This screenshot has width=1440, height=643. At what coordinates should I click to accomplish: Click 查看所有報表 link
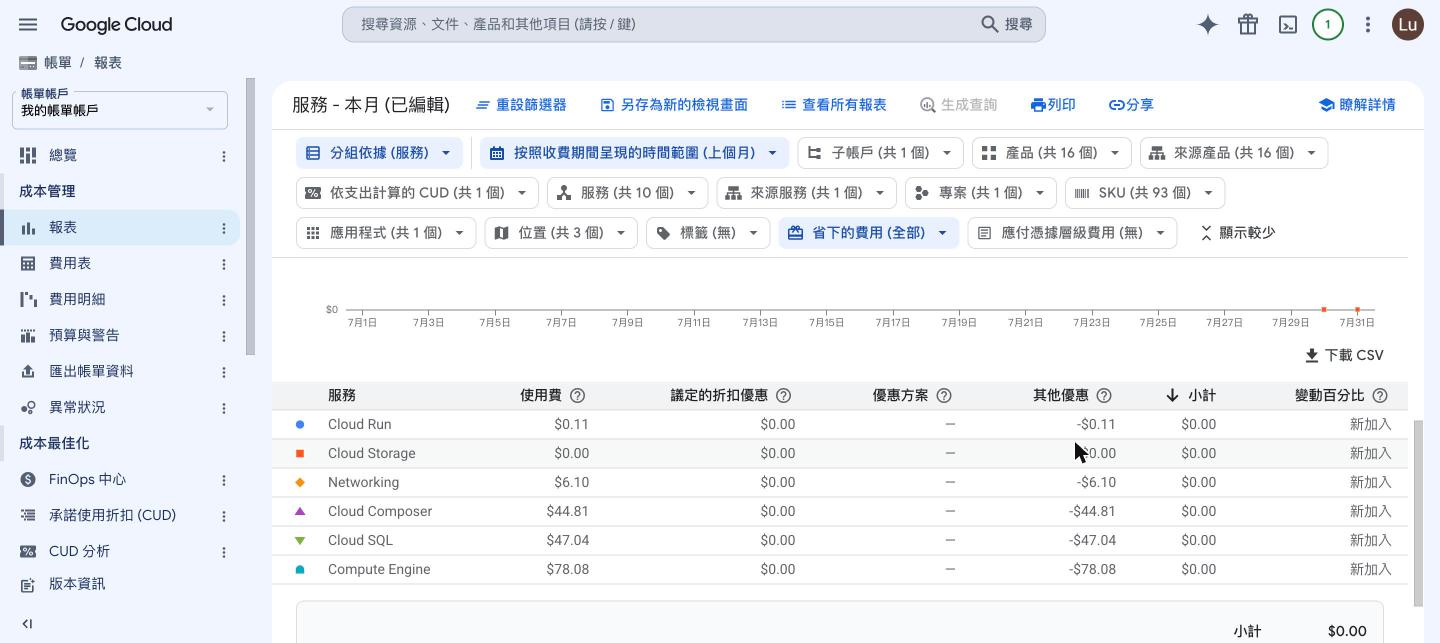pyautogui.click(x=834, y=105)
